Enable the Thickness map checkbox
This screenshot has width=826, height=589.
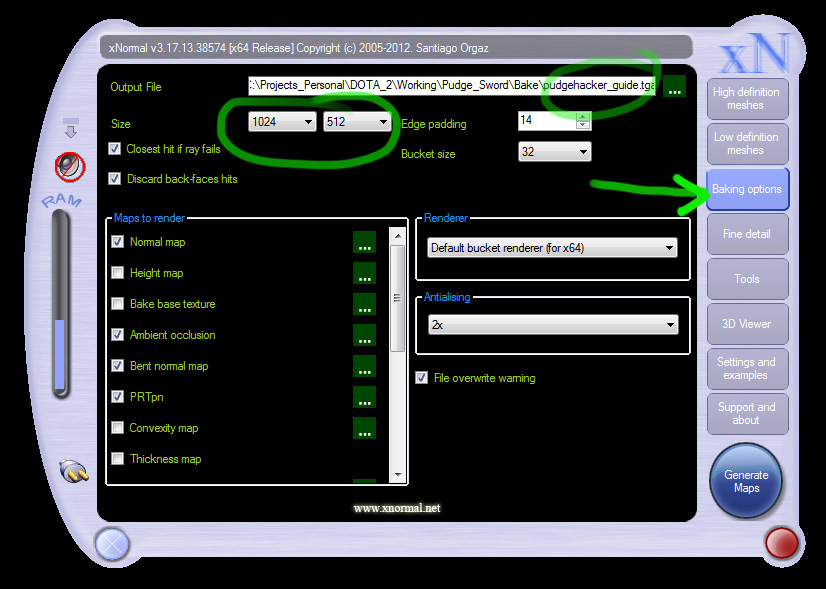point(117,458)
